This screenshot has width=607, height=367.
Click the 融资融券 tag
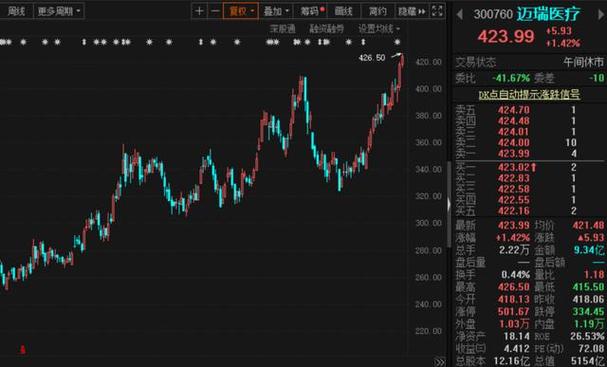(326, 29)
